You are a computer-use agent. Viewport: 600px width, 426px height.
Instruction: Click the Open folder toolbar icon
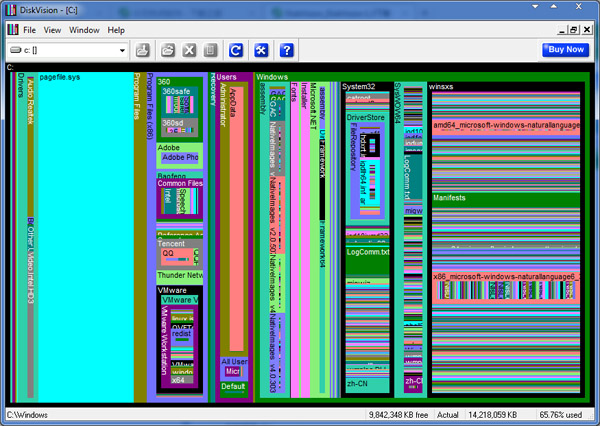pos(168,50)
